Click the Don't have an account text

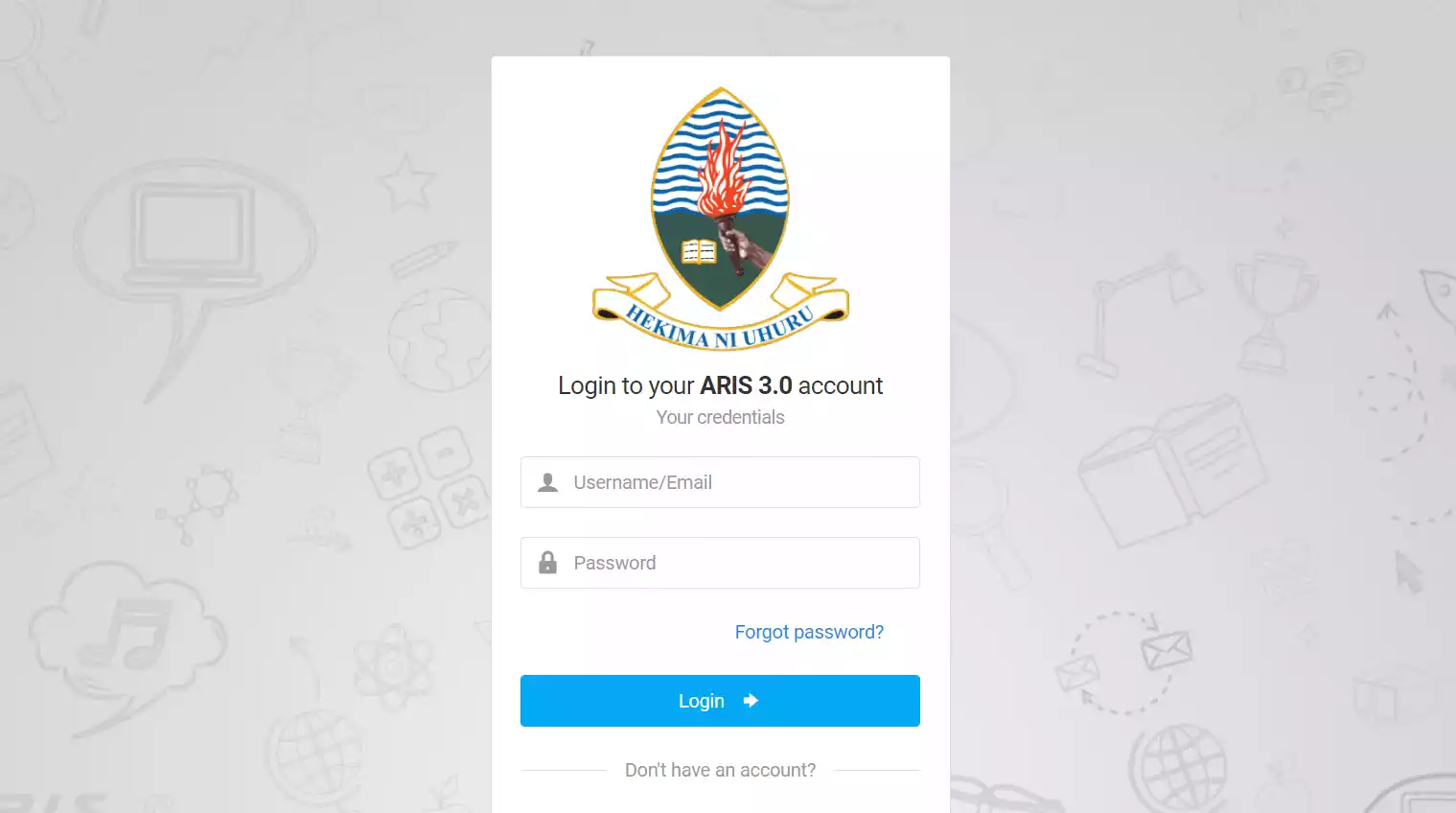(x=720, y=770)
